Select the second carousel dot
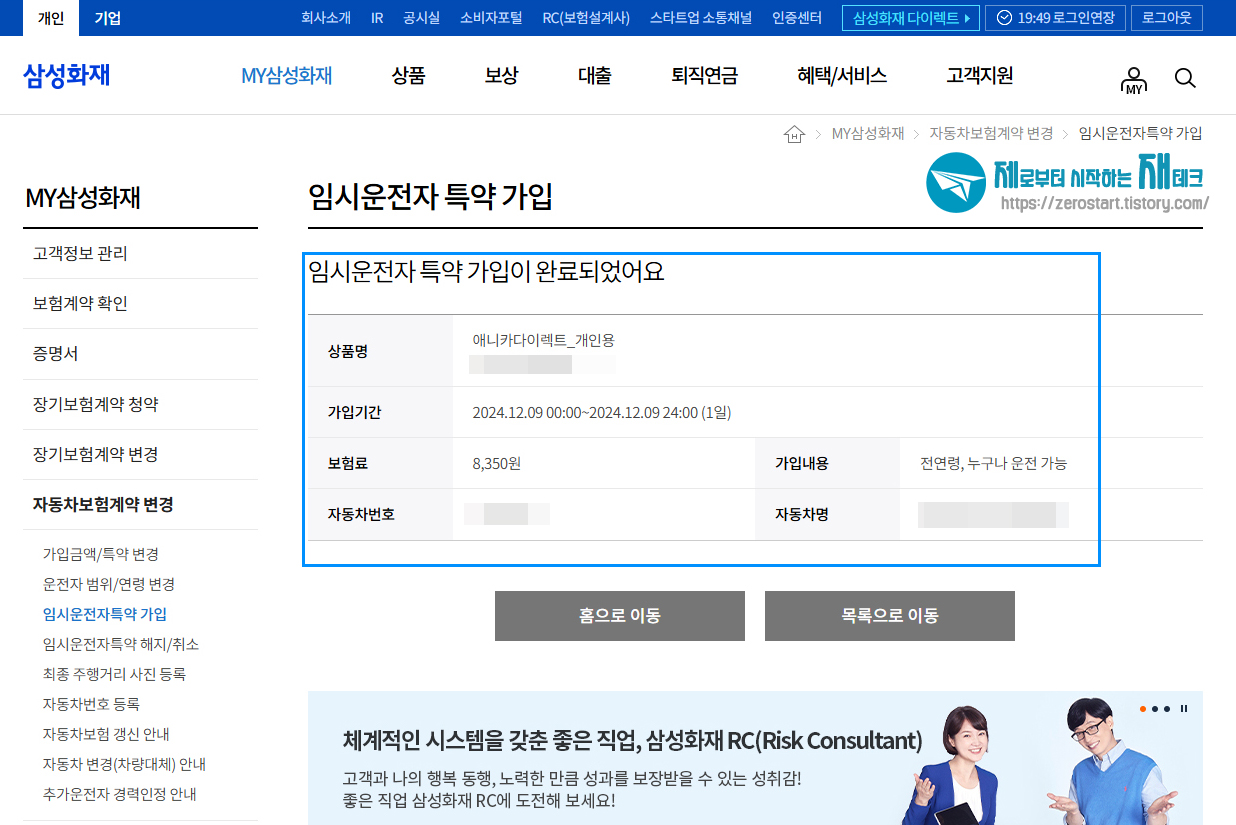Viewport: 1236px width, 825px height. 1155,709
